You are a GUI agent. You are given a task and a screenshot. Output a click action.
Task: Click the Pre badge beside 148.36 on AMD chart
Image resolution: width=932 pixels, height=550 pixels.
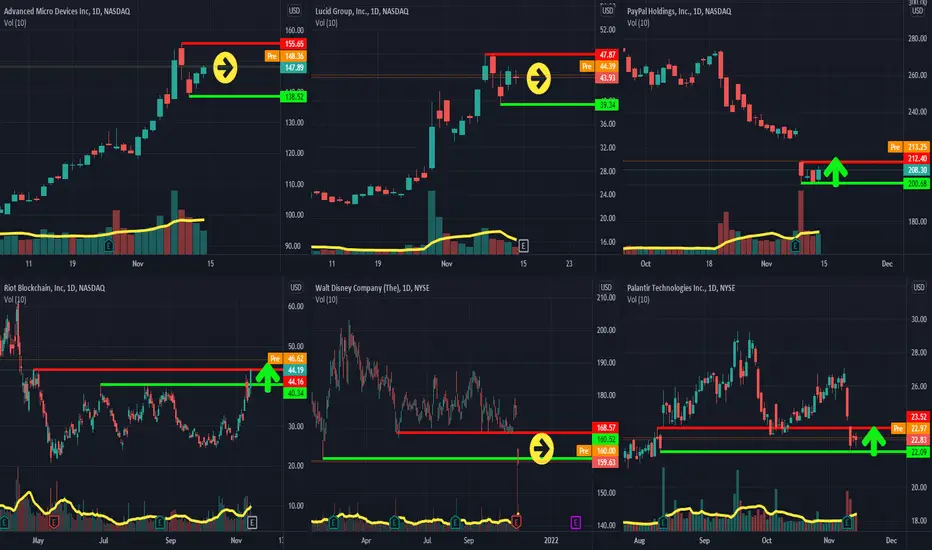(x=272, y=56)
